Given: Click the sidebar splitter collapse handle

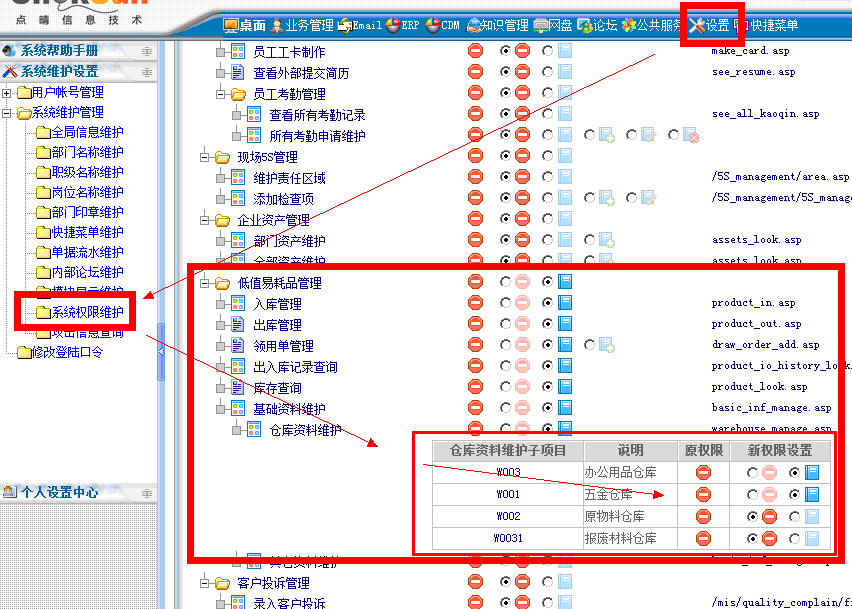Looking at the screenshot, I should pos(161,351).
